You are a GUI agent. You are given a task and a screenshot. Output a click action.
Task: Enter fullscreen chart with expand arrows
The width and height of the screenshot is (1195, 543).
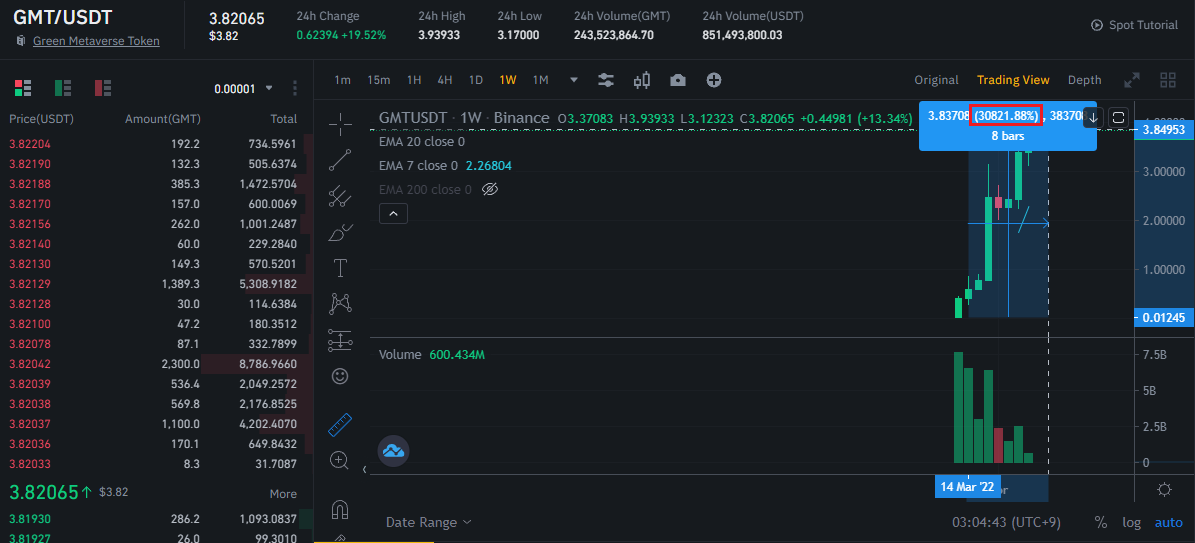tap(1133, 80)
